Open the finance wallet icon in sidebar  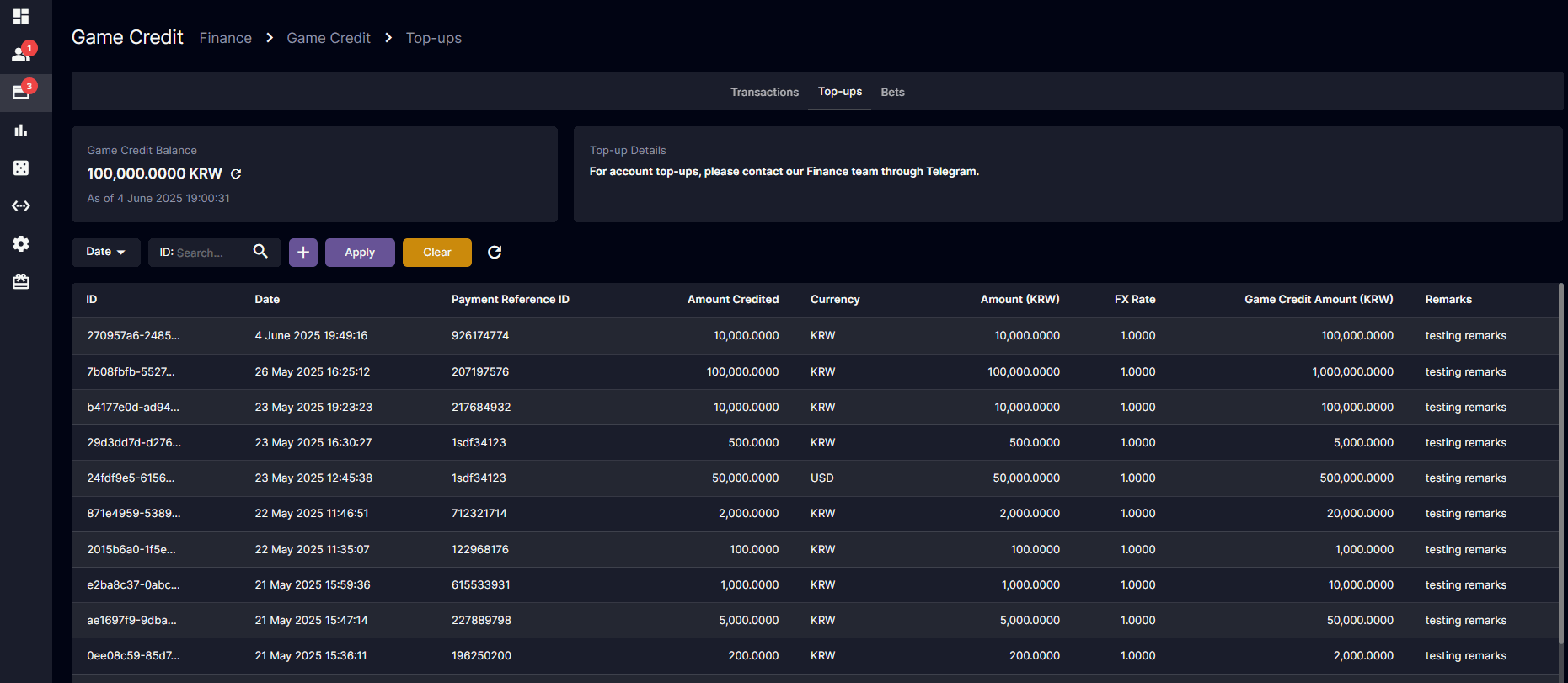pos(21,92)
